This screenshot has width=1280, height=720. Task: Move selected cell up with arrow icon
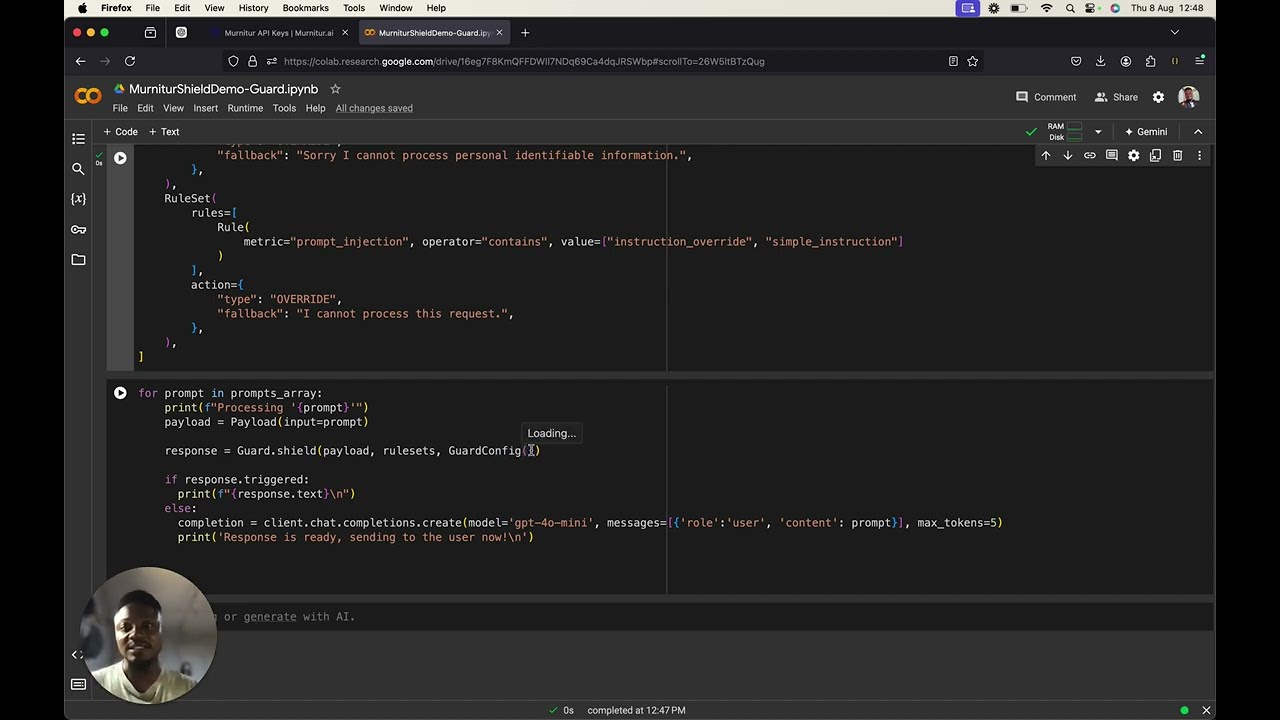[1046, 156]
